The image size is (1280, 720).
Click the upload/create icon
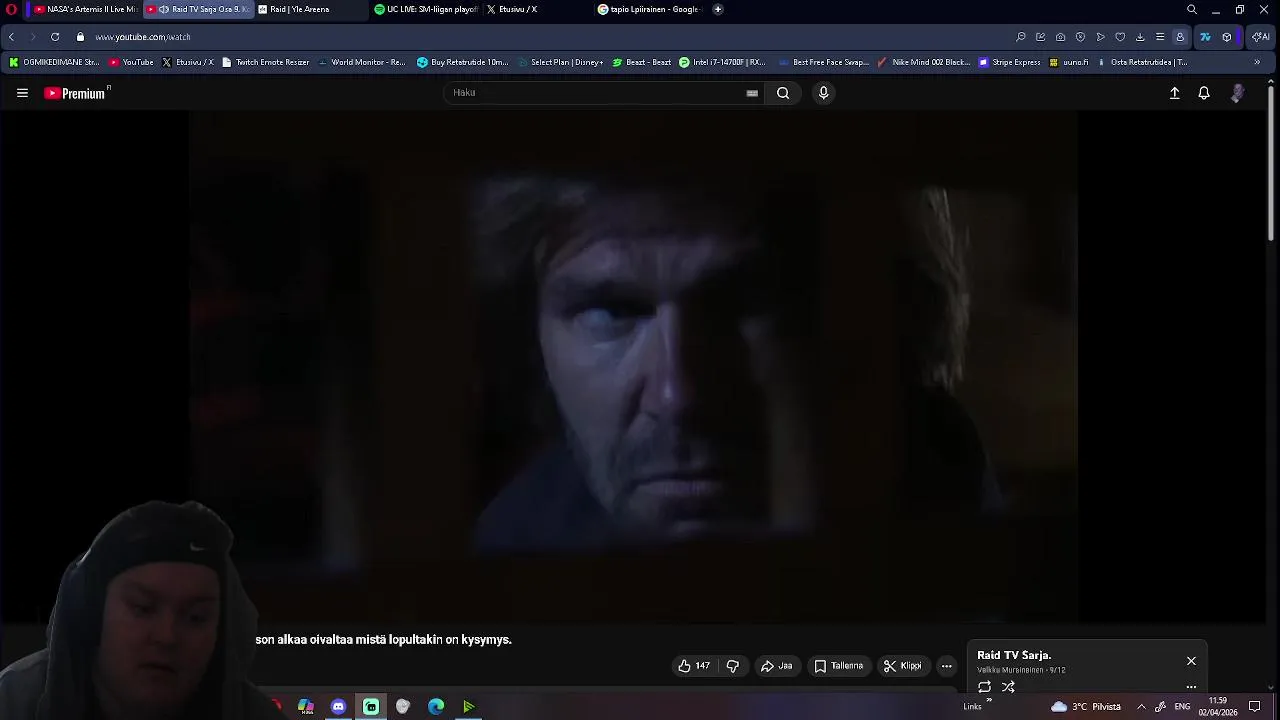[x=1175, y=93]
